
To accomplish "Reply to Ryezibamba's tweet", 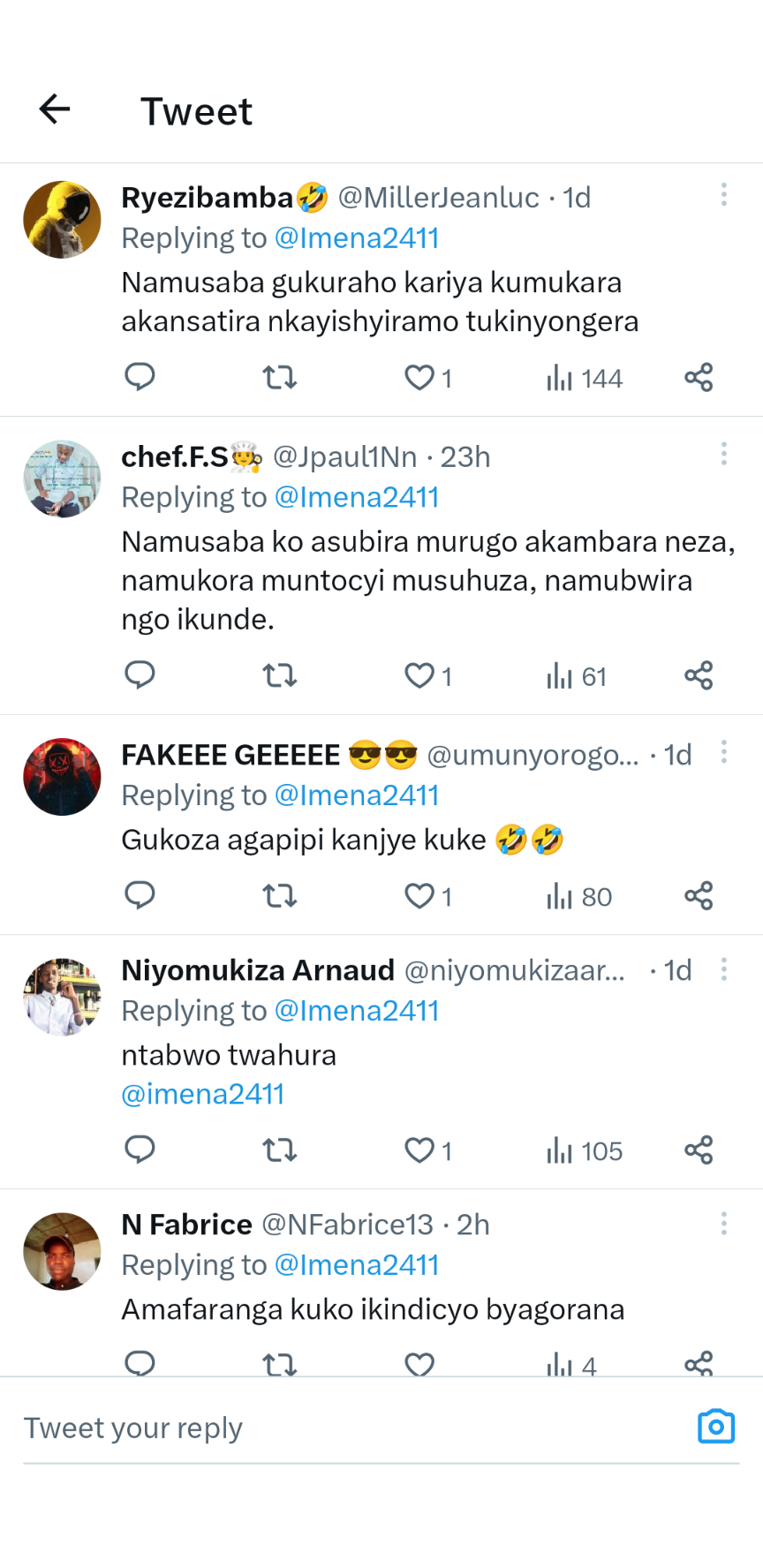I will [140, 378].
